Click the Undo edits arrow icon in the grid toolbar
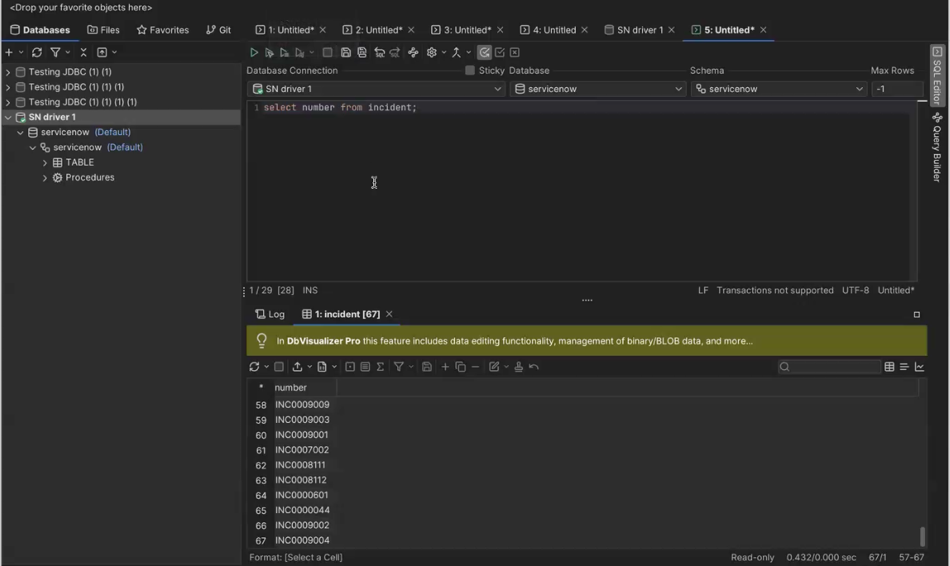This screenshot has height=566, width=950. point(534,367)
